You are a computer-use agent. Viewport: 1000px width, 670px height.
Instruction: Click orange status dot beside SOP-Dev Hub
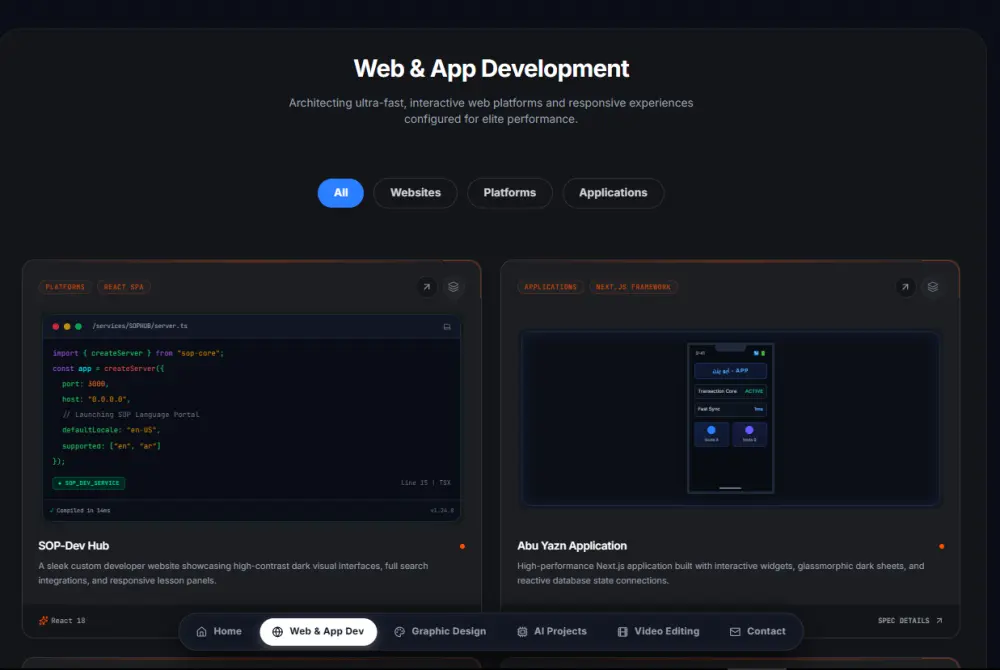(462, 546)
